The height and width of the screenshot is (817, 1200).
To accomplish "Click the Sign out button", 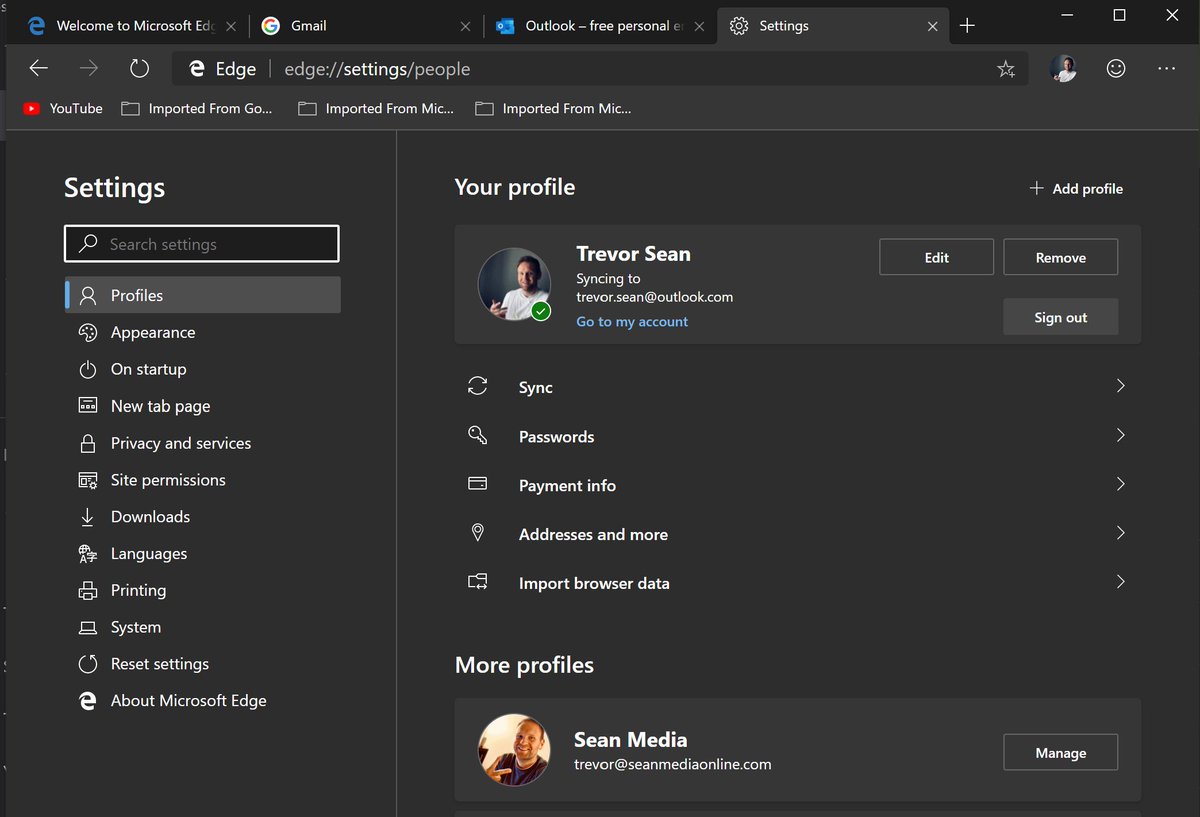I will [1061, 317].
